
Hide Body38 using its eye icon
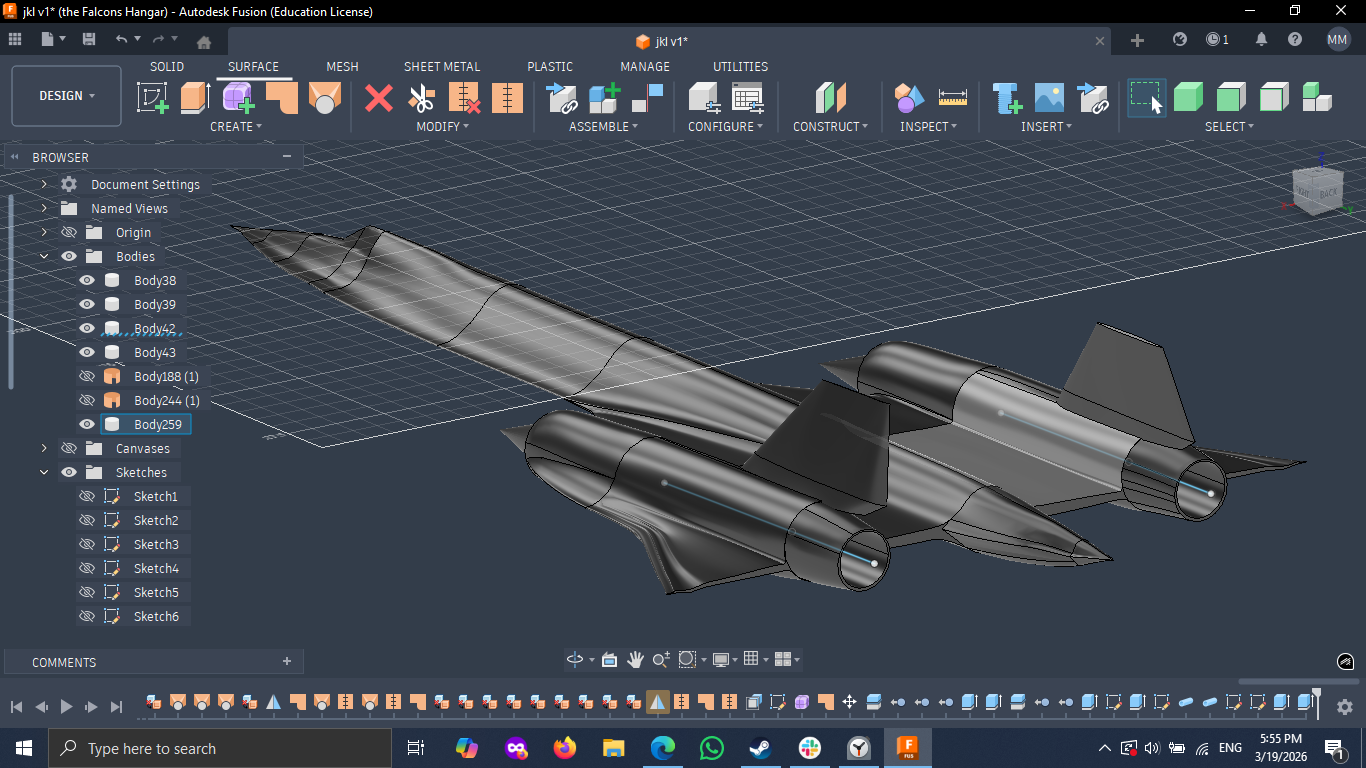87,280
